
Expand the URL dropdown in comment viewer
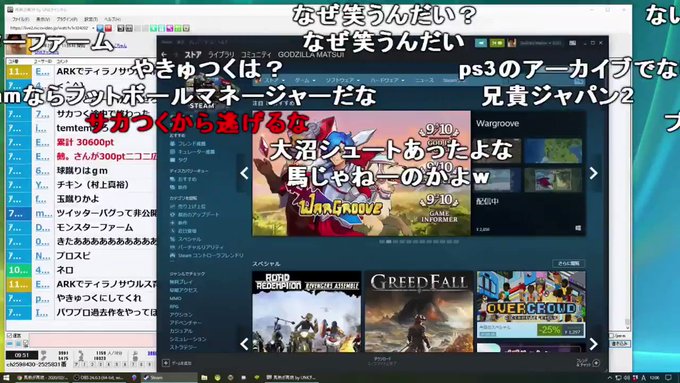point(94,28)
